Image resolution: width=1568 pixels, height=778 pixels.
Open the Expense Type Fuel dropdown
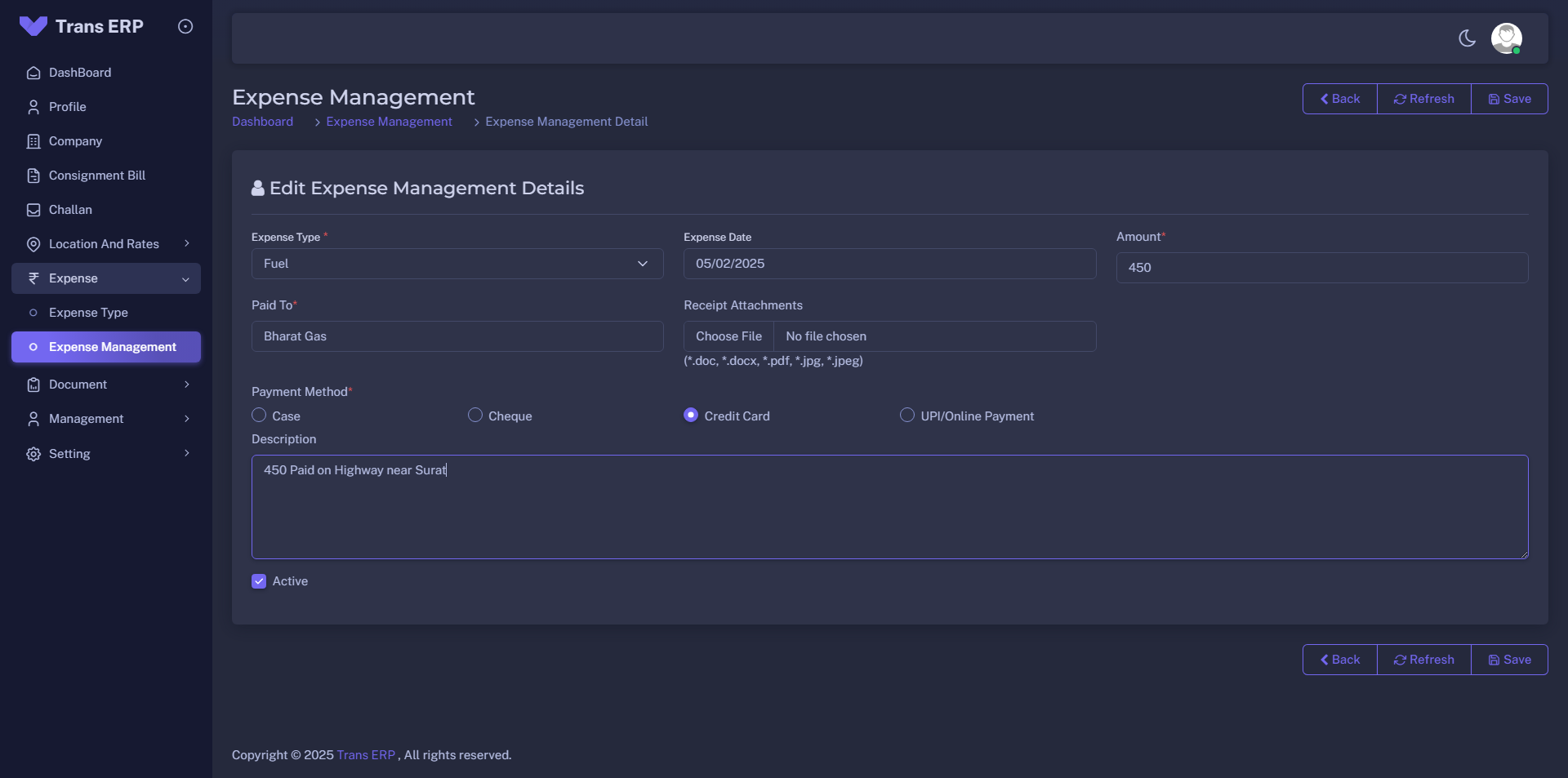point(457,264)
